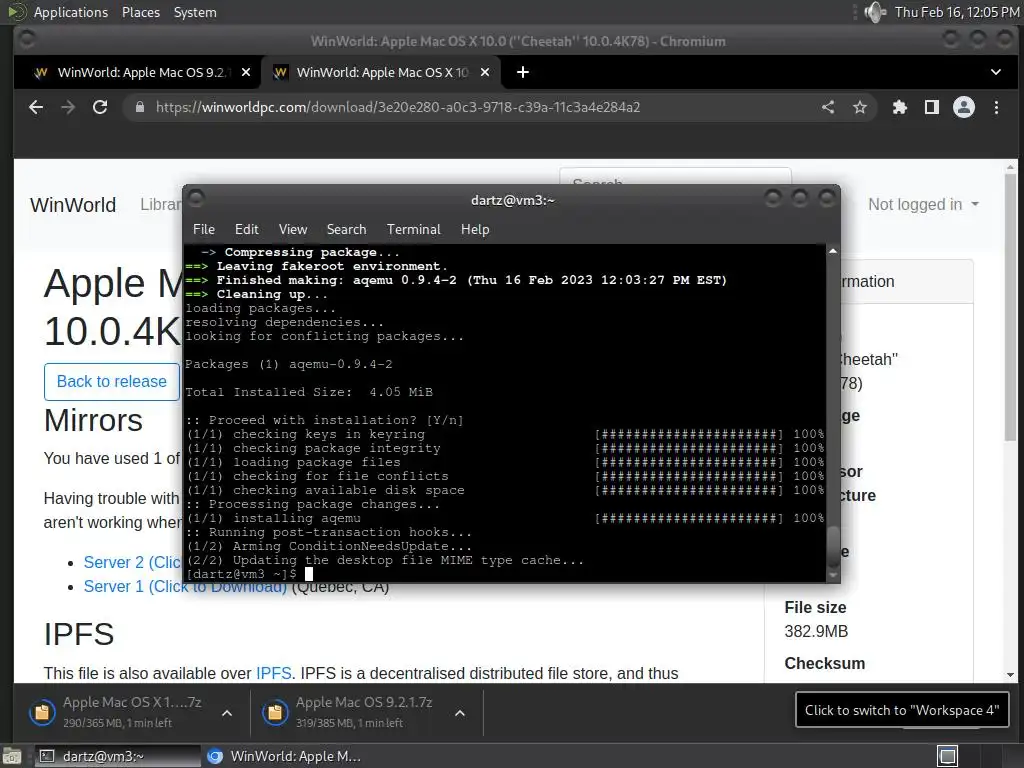1024x768 pixels.
Task: Click the volume speaker icon in panel
Action: click(874, 12)
